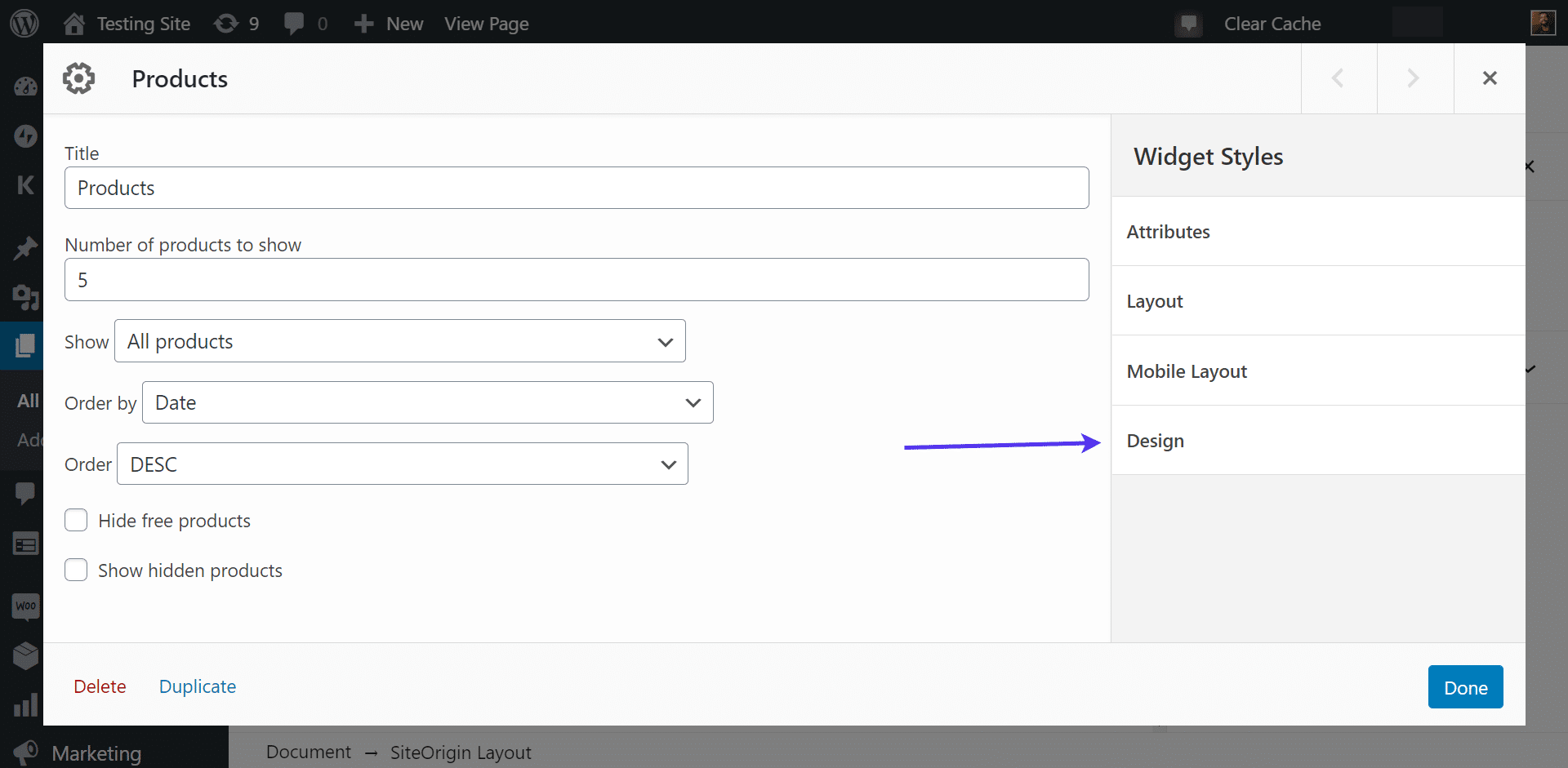This screenshot has height=768, width=1568.
Task: Open the WordPress dashboard icon in sidebar
Action: pos(25,86)
